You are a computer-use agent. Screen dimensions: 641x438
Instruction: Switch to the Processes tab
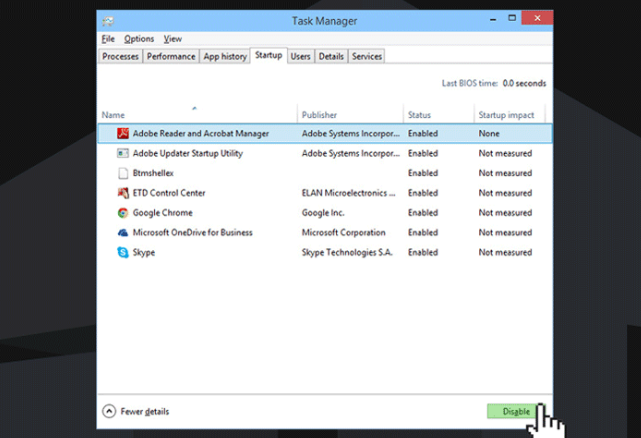(x=120, y=56)
